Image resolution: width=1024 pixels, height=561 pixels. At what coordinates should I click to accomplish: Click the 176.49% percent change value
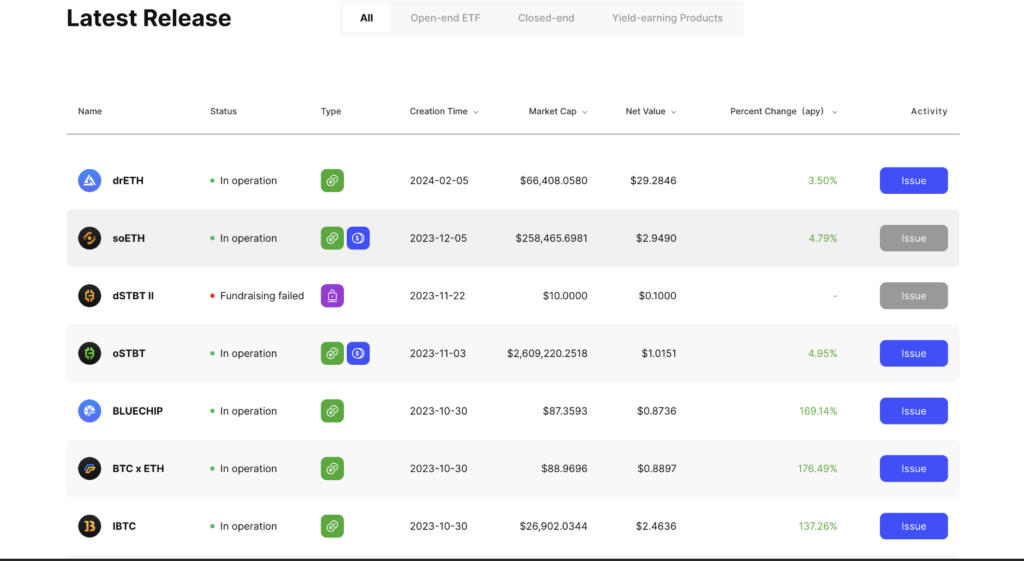(x=817, y=468)
